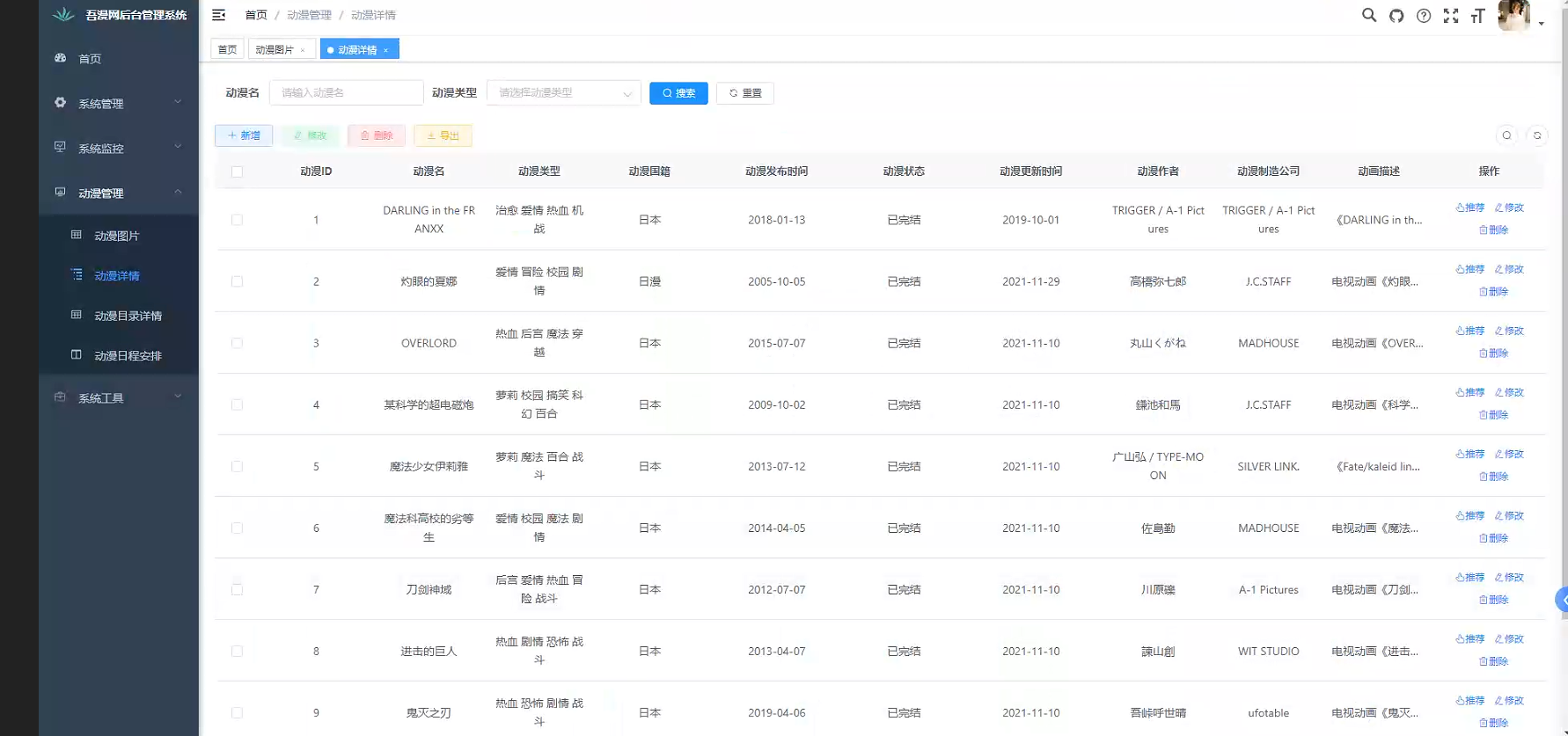1568x736 pixels.
Task: Check the checkbox for 进击的巨人
Action: pos(237,651)
